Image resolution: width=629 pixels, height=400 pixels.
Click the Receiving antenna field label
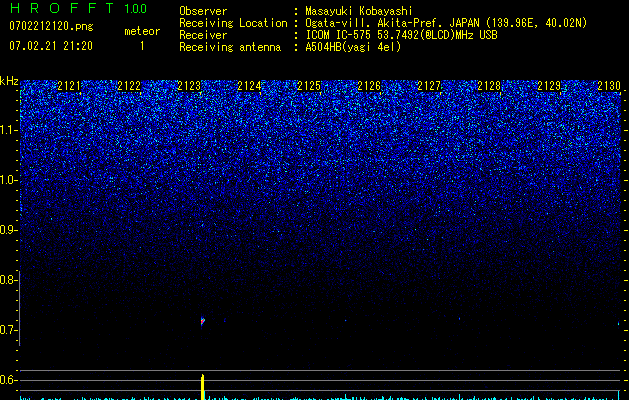click(x=230, y=47)
